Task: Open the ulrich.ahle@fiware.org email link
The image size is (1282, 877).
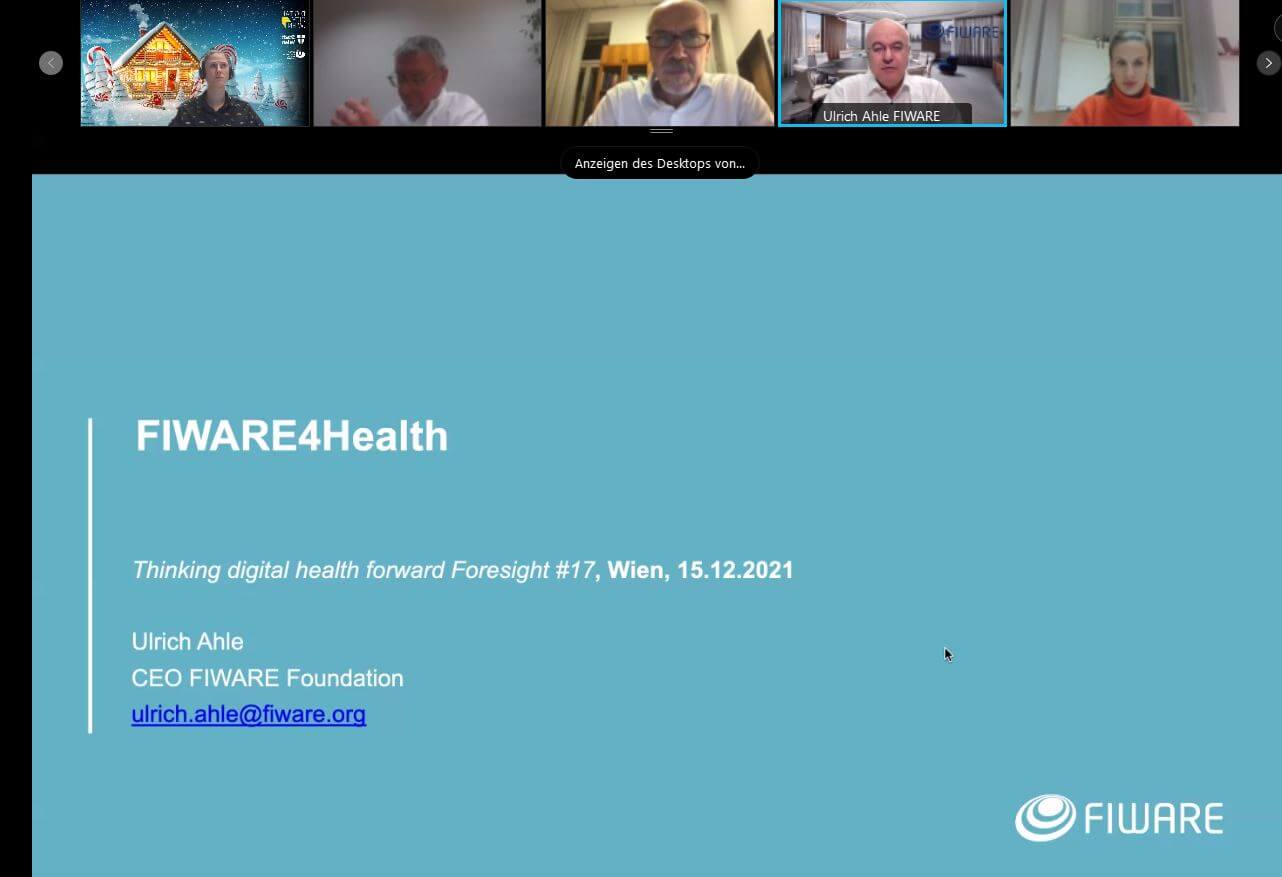Action: click(x=248, y=715)
